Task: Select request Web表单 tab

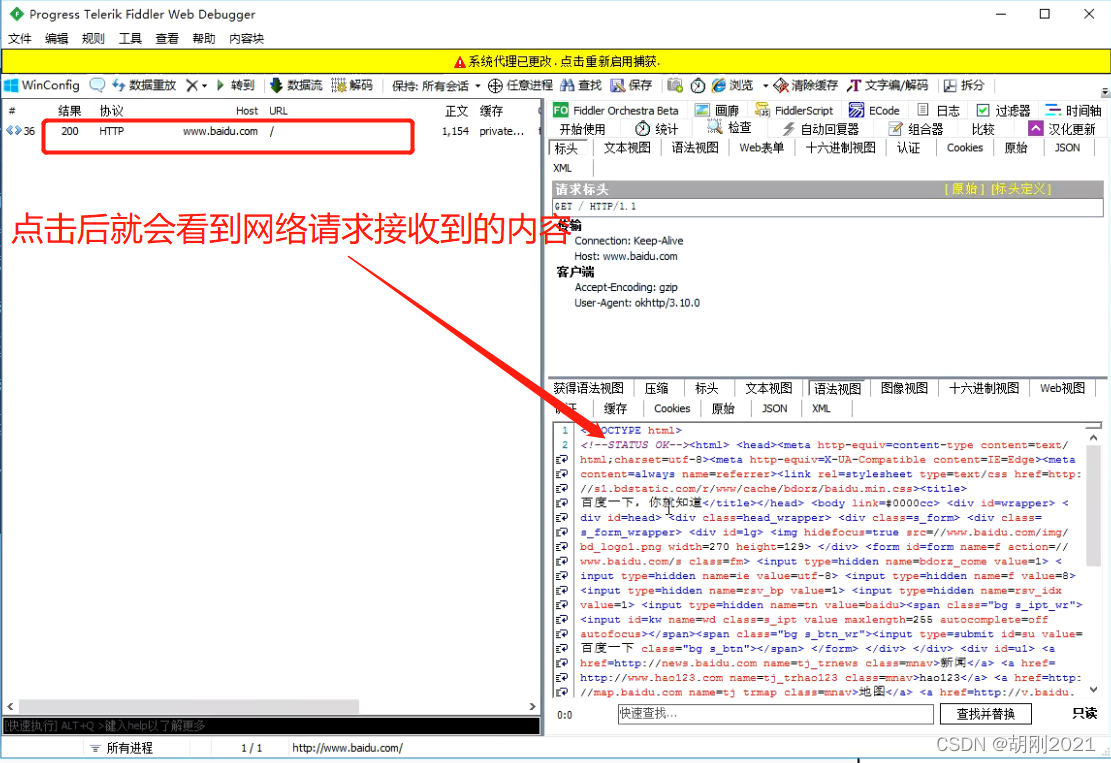Action: (762, 147)
